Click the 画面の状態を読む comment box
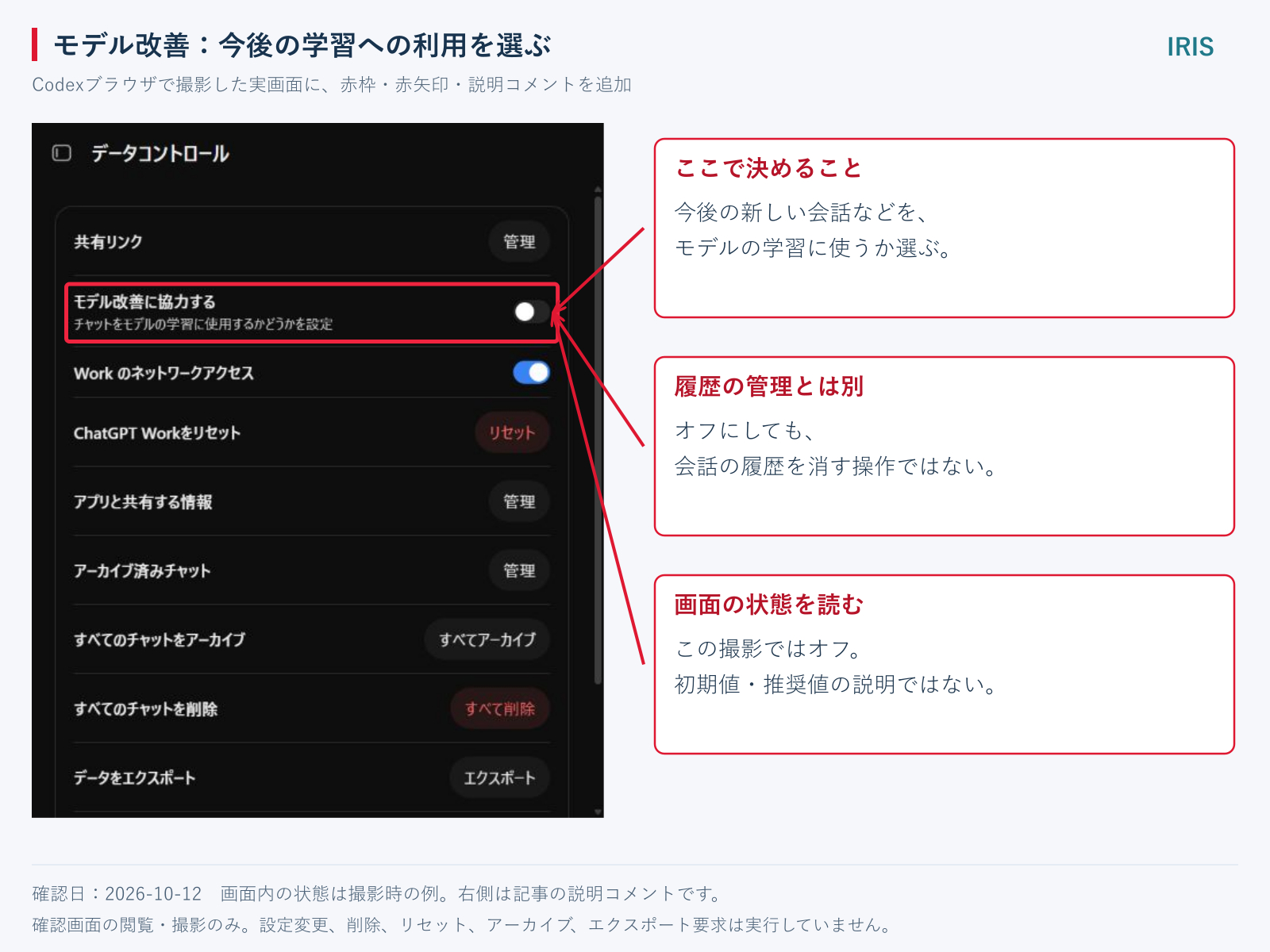This screenshot has height=952, width=1270. click(x=945, y=665)
